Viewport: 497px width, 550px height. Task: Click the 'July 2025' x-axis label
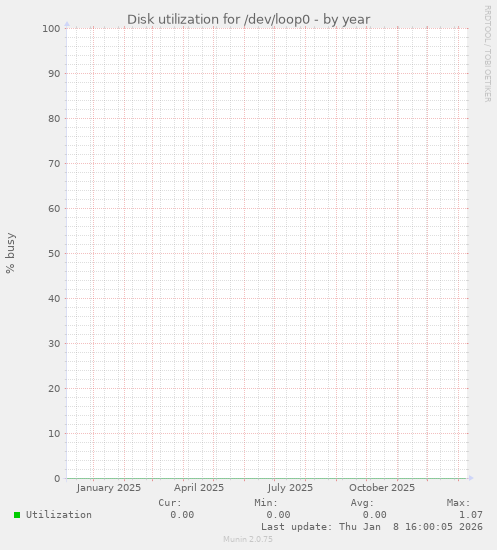click(x=290, y=488)
